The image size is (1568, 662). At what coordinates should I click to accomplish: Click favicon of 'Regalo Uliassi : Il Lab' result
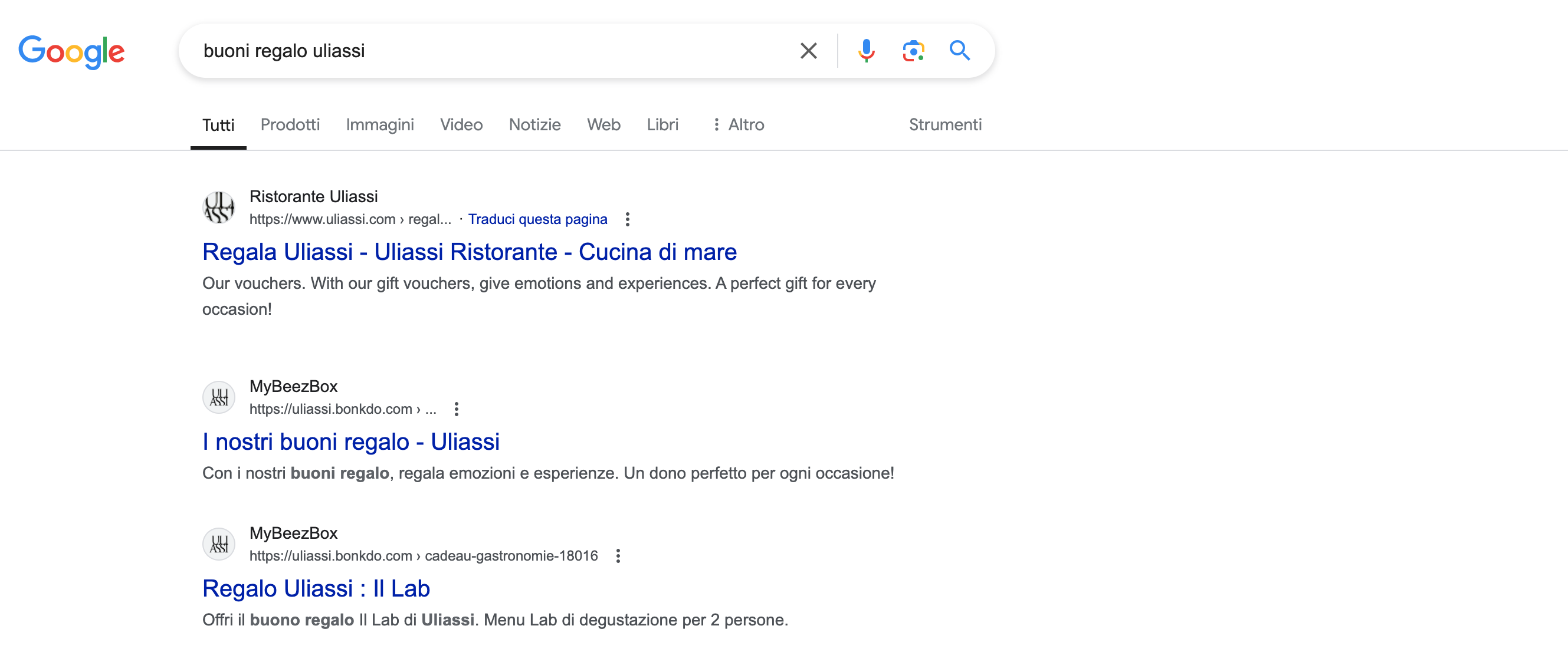coord(218,544)
